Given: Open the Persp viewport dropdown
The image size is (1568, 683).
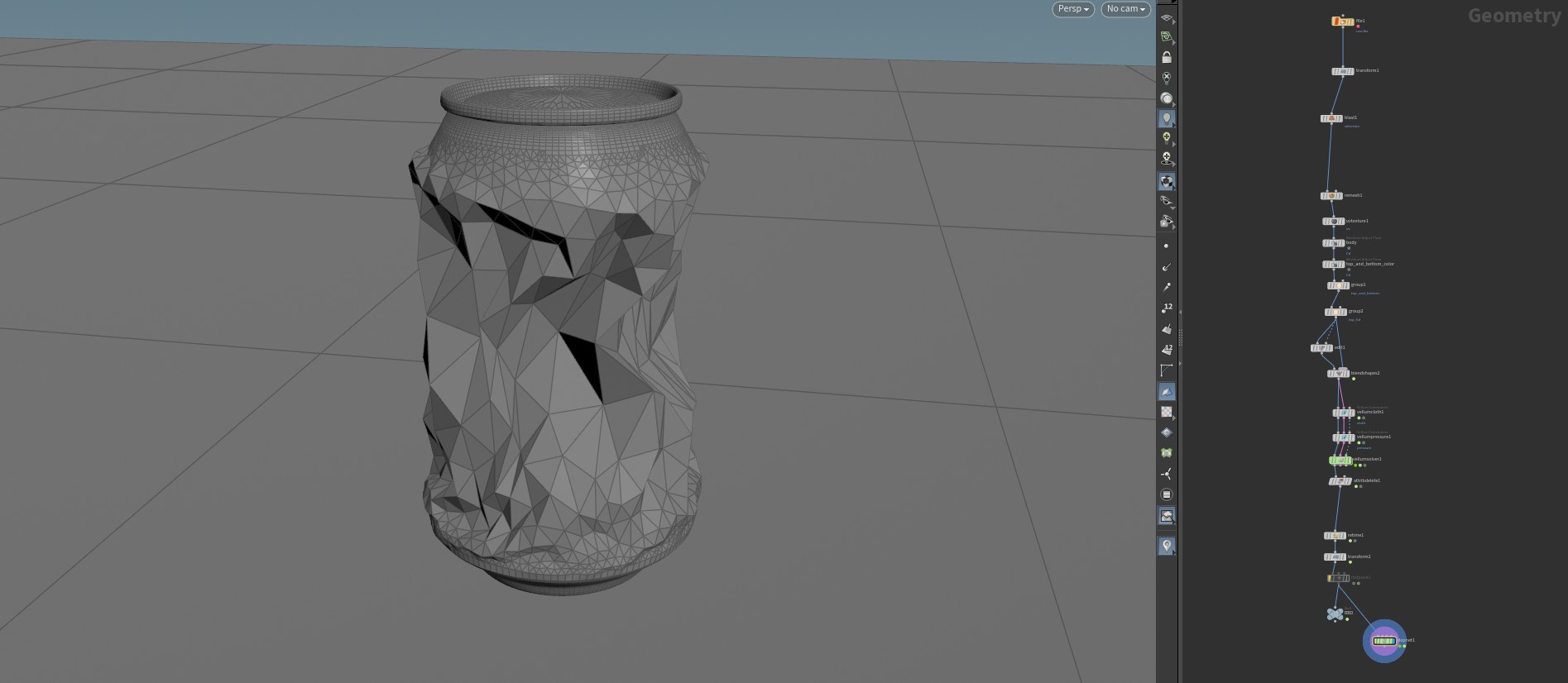Looking at the screenshot, I should [x=1073, y=9].
